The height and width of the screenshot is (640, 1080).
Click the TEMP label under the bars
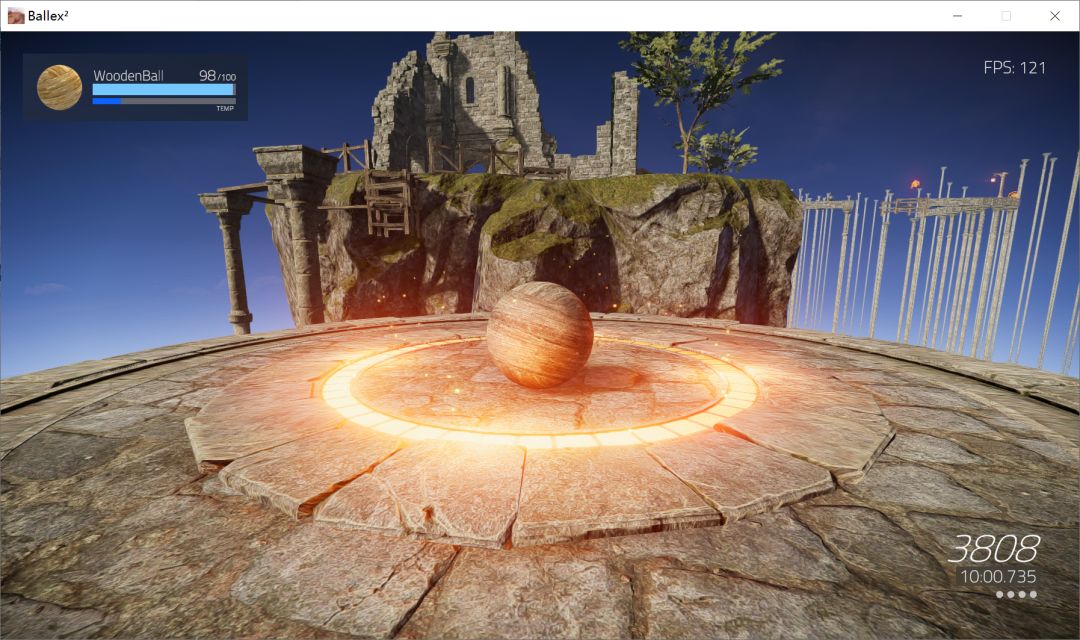225,109
